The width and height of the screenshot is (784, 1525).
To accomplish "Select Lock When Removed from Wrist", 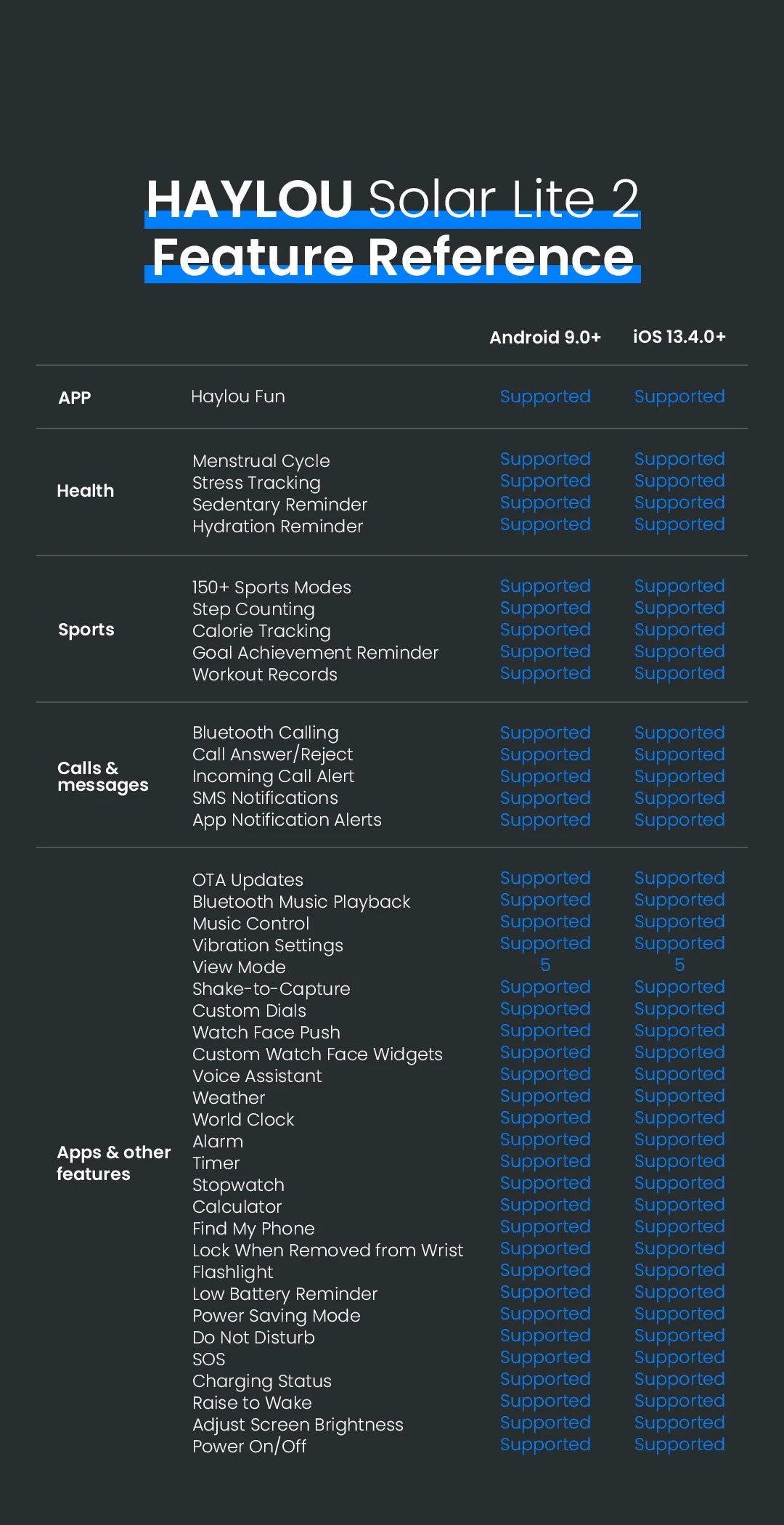I will click(x=327, y=1250).
